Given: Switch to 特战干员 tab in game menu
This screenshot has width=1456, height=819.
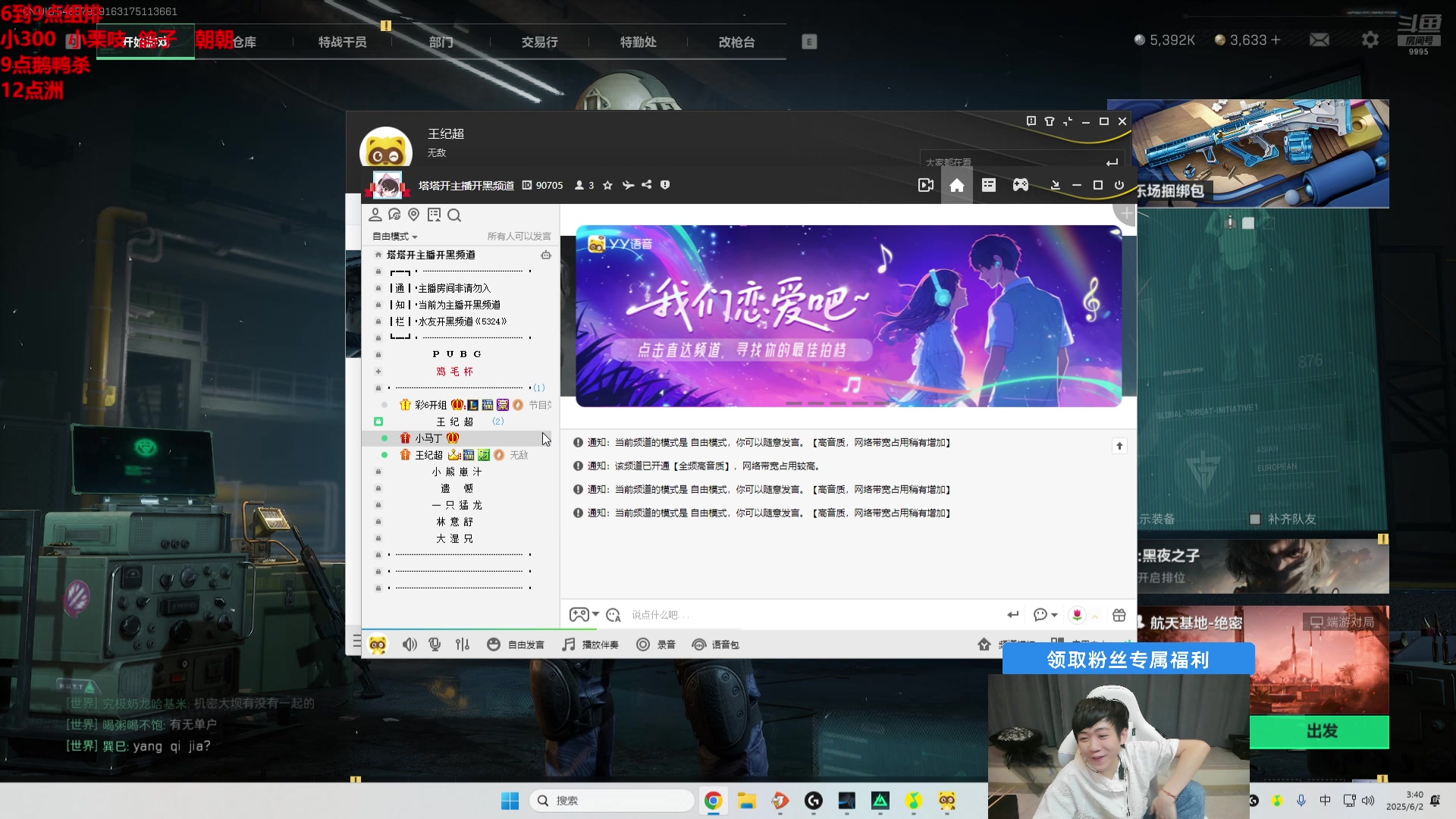Looking at the screenshot, I should point(342,42).
